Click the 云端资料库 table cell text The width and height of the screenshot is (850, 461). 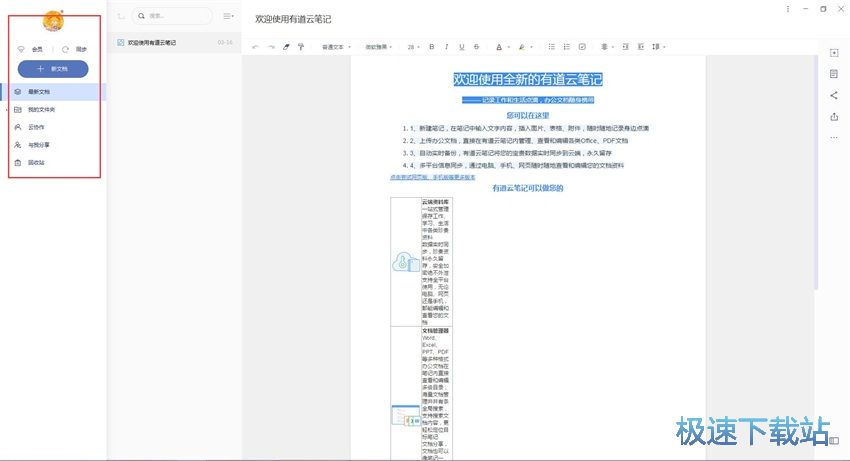click(x=435, y=202)
